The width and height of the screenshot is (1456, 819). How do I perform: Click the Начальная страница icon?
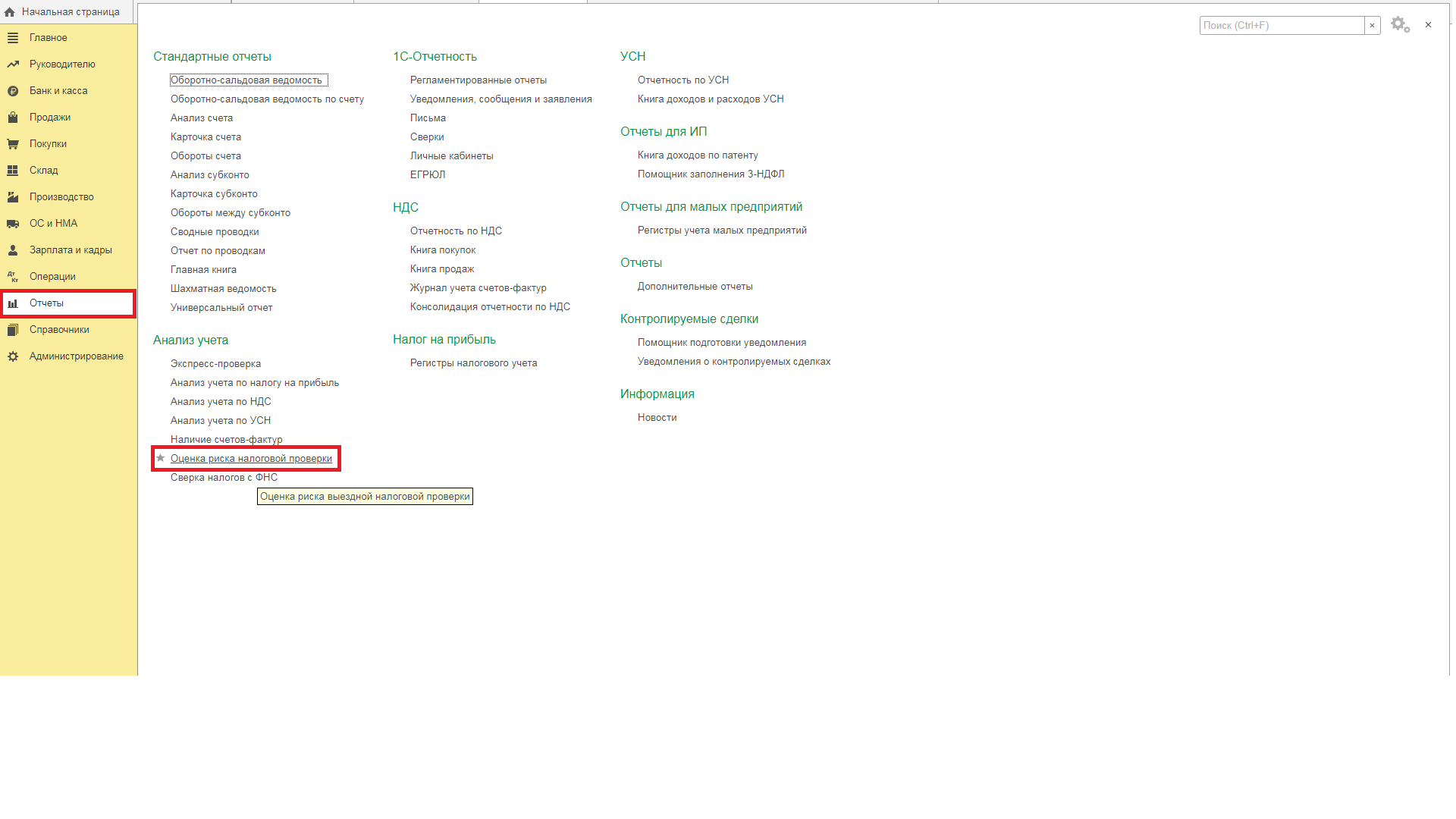(14, 11)
